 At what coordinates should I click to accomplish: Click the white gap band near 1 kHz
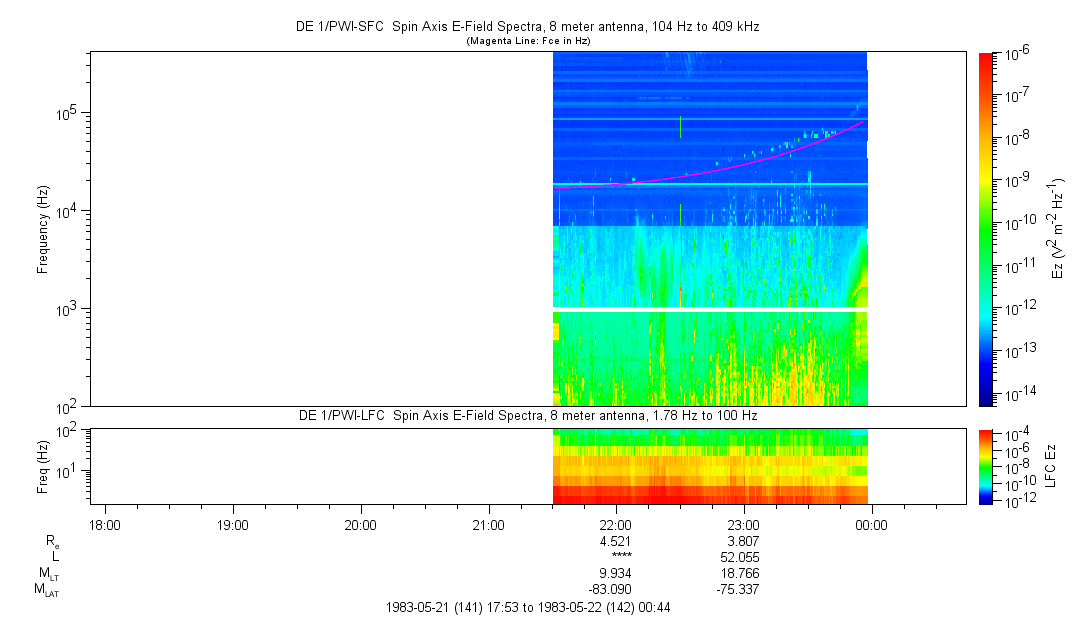click(710, 309)
